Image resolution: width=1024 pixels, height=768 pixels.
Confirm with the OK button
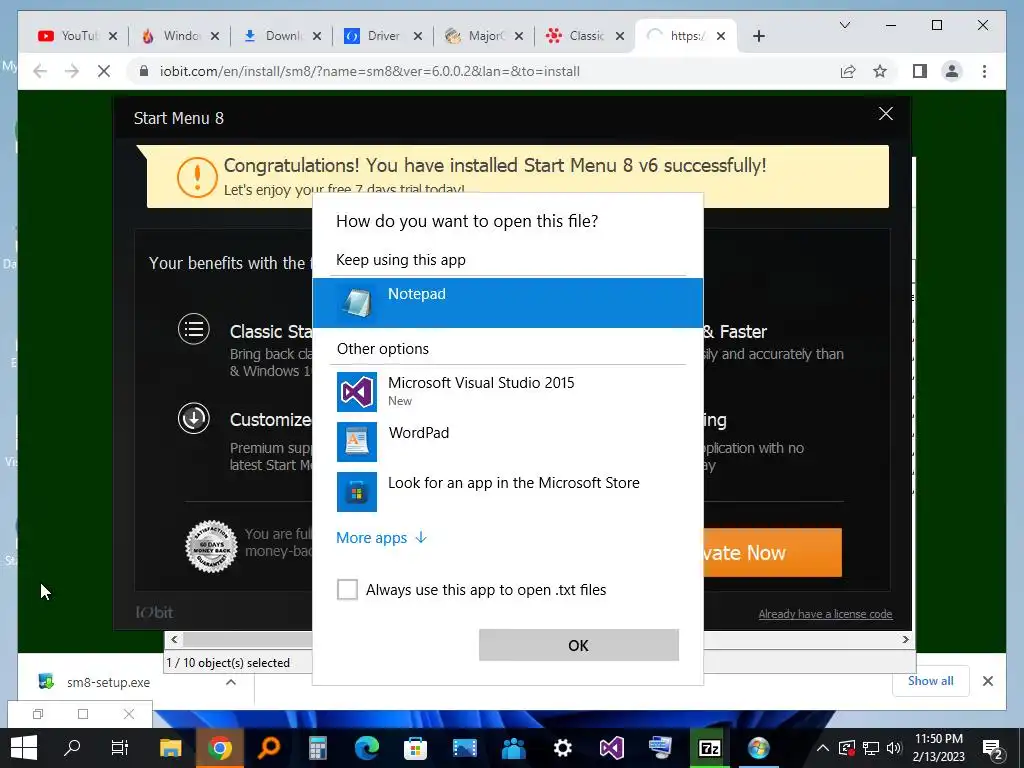point(579,645)
